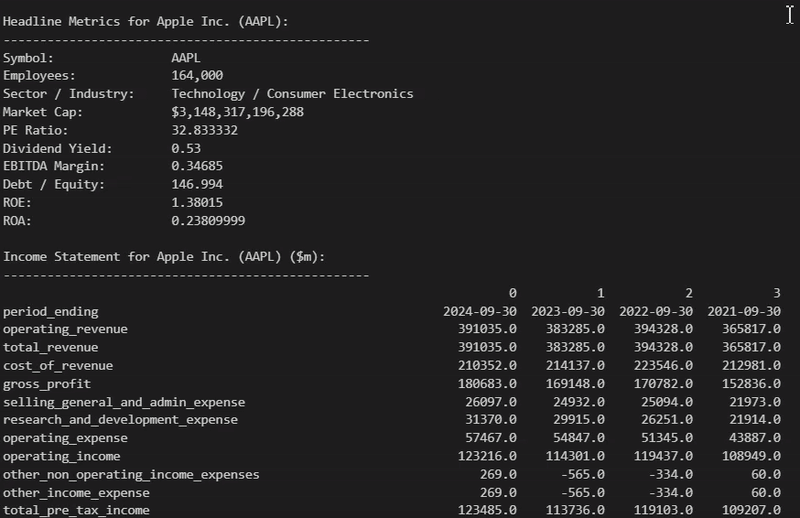Click the 'Symbol:' label

point(28,58)
